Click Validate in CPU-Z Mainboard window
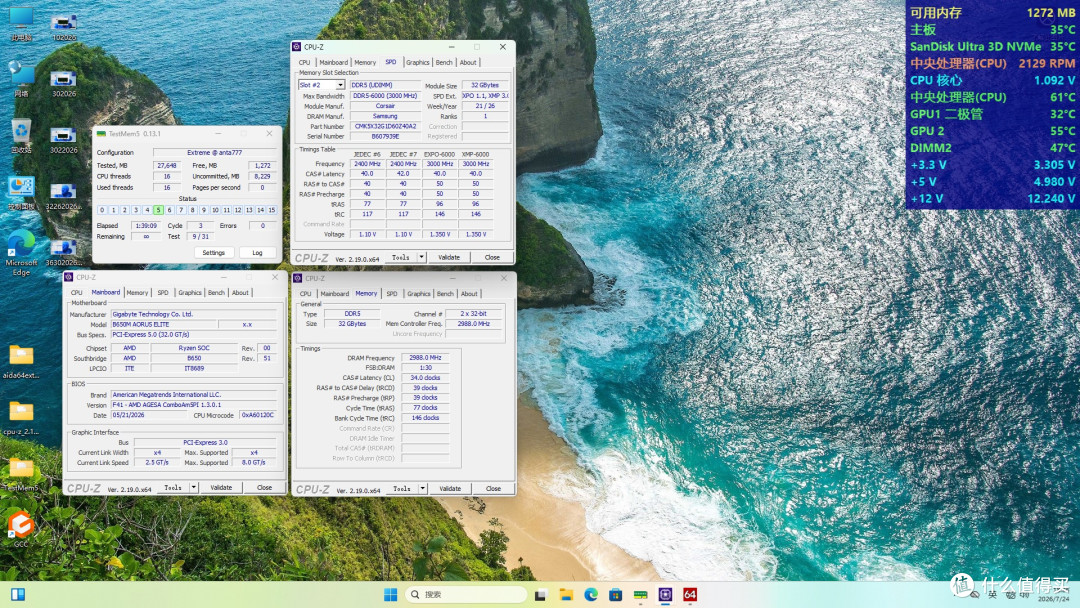 click(x=221, y=487)
